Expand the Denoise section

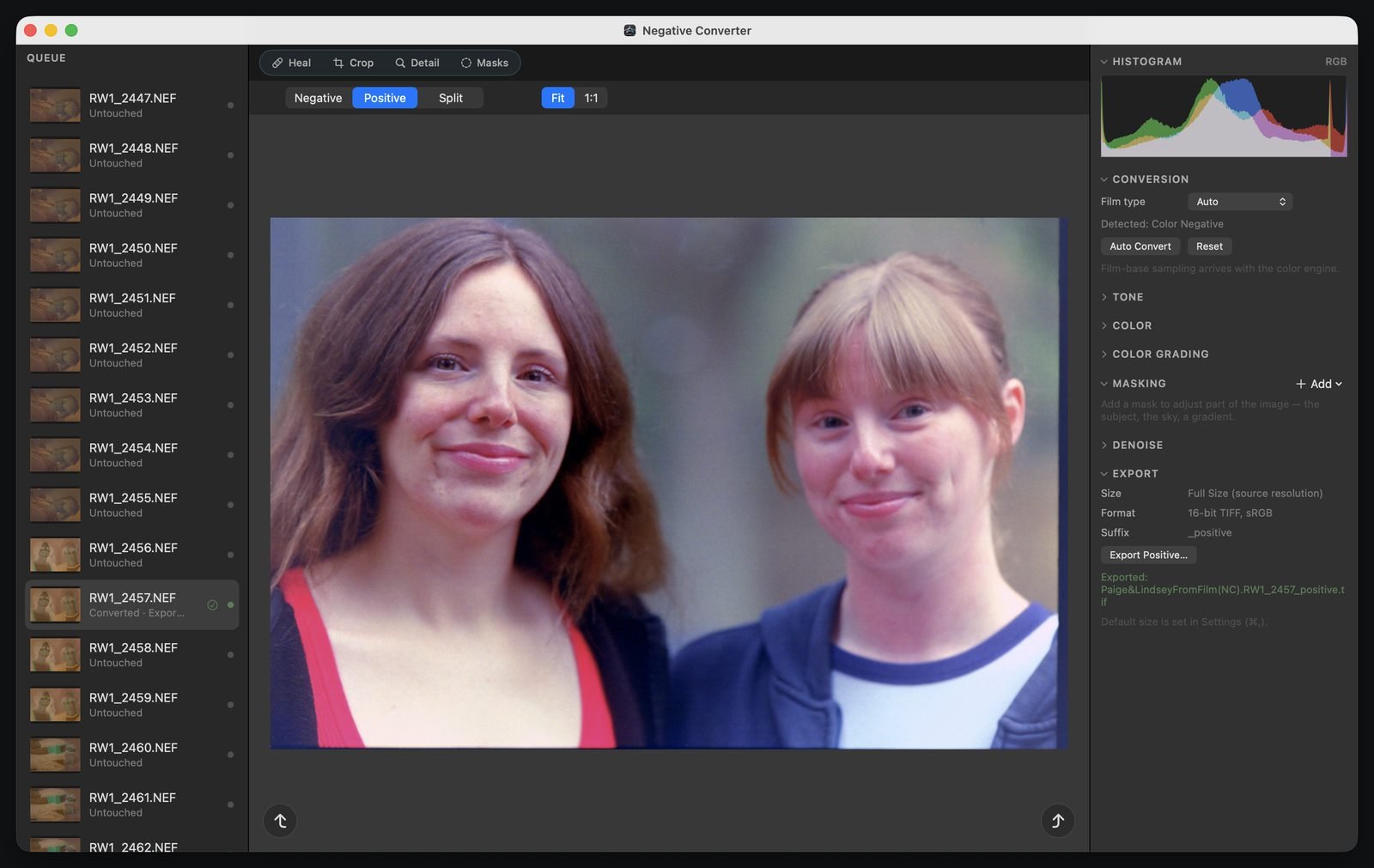[x=1104, y=445]
